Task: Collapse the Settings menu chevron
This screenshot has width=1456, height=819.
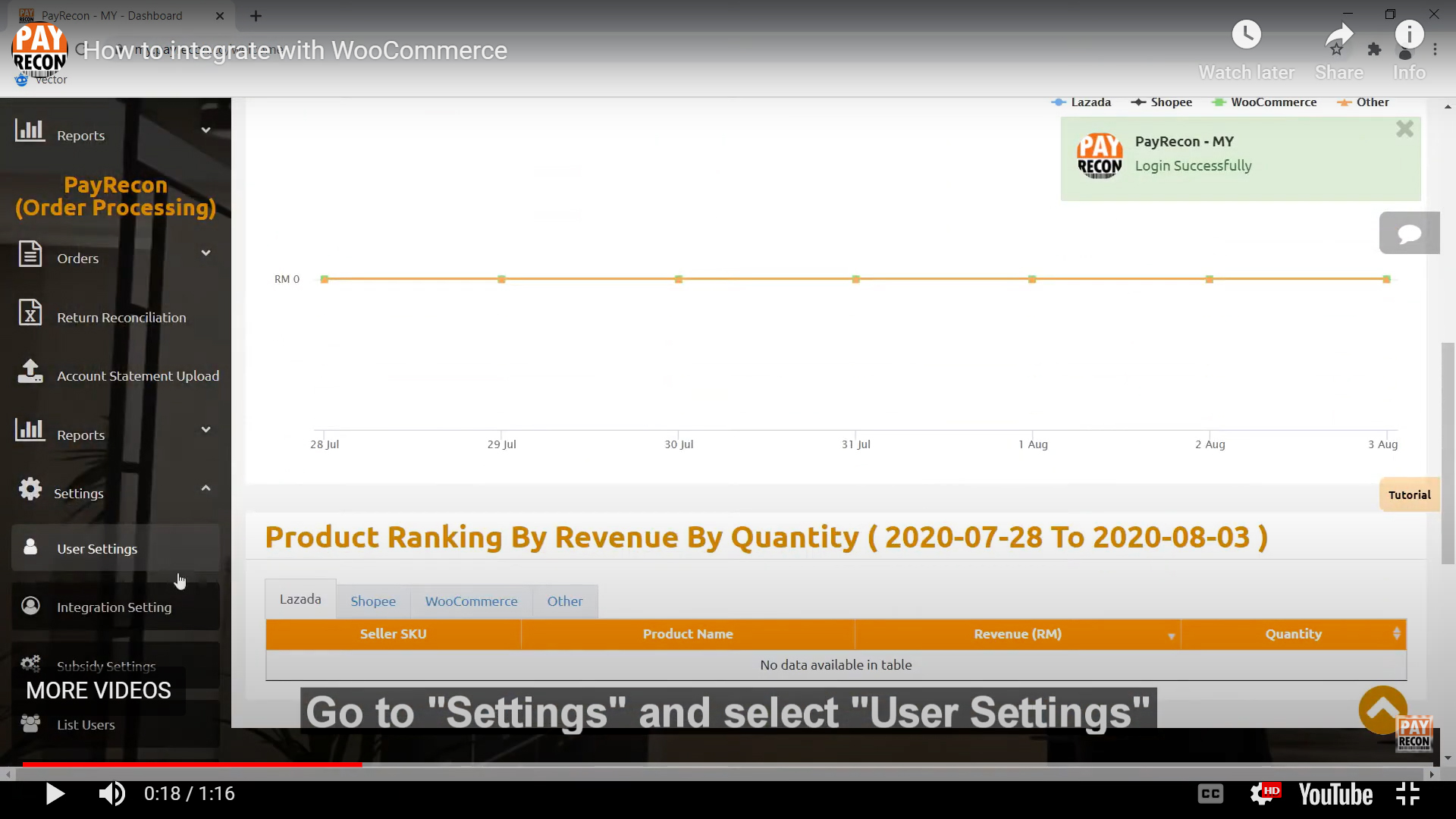Action: (206, 488)
